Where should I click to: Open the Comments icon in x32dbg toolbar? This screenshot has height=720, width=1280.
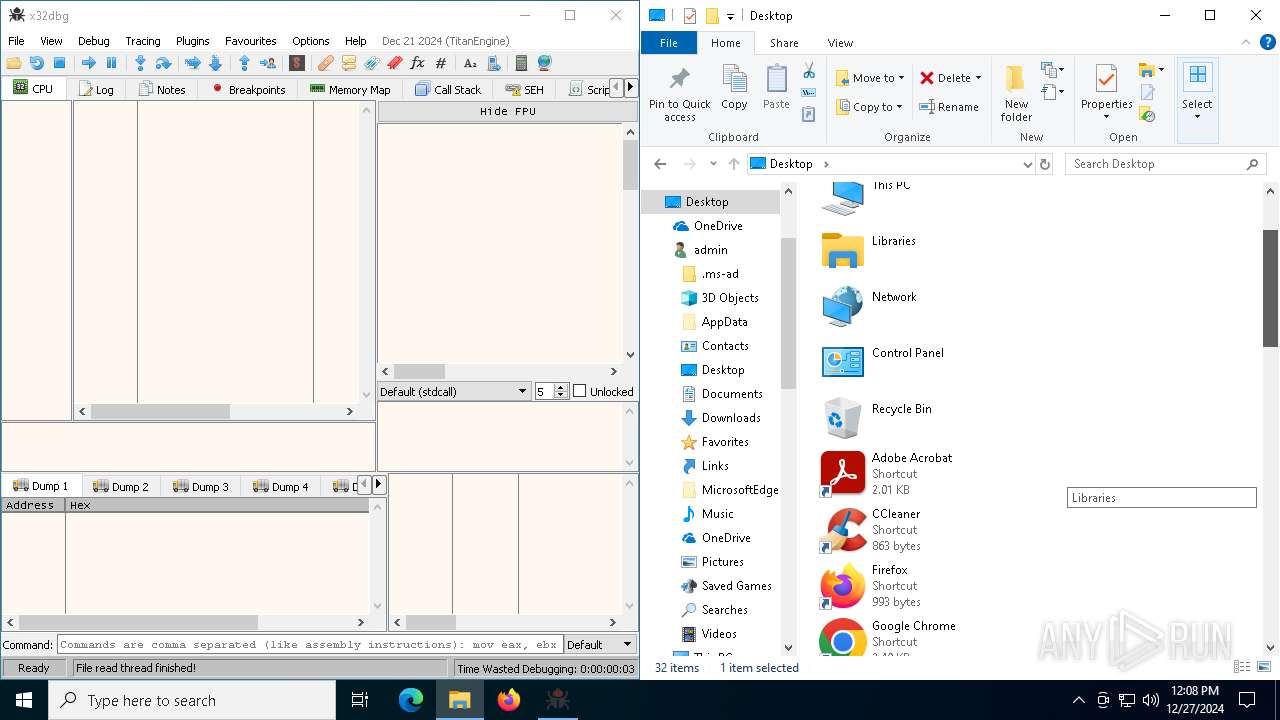tap(348, 63)
